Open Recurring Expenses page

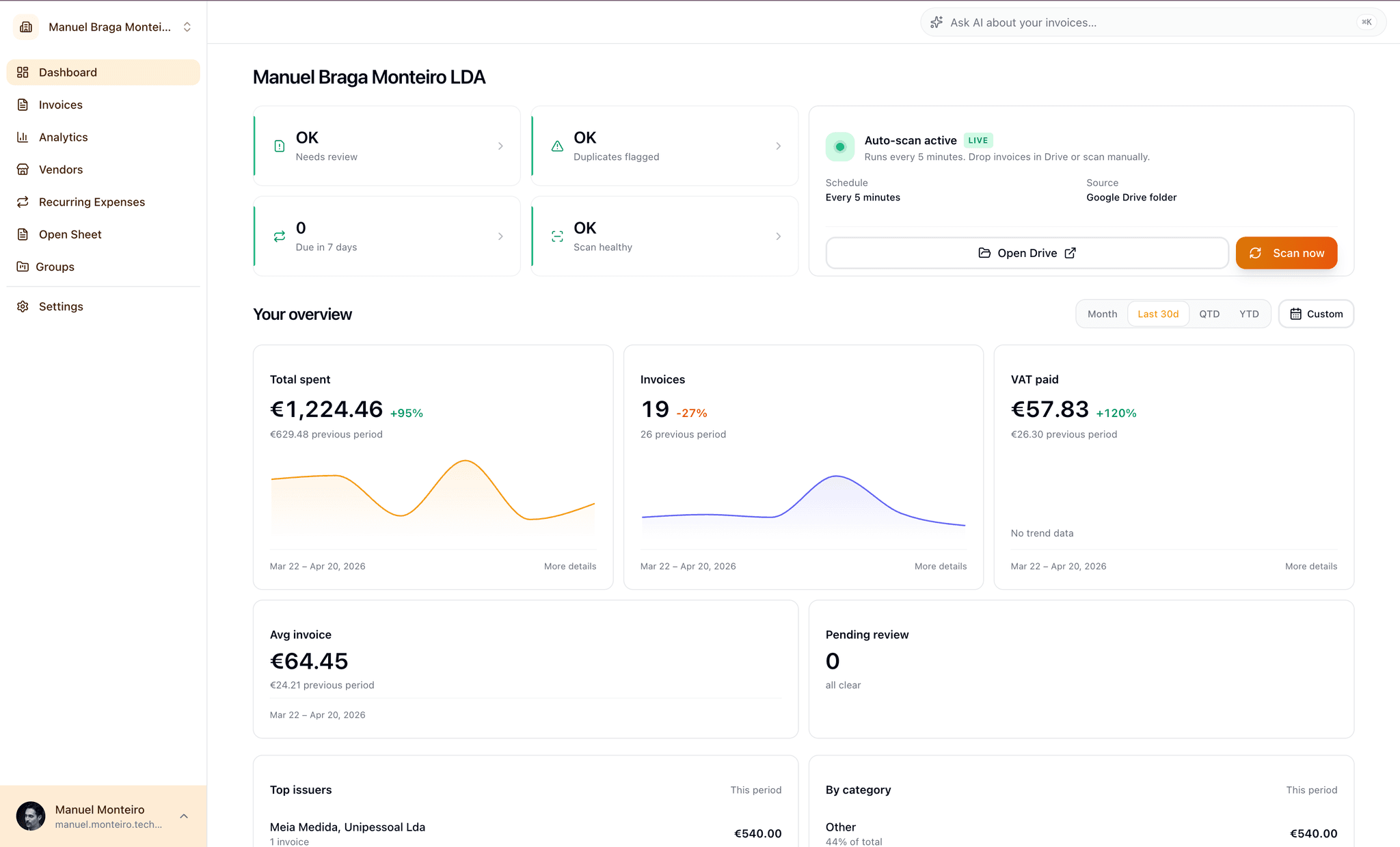tap(103, 202)
